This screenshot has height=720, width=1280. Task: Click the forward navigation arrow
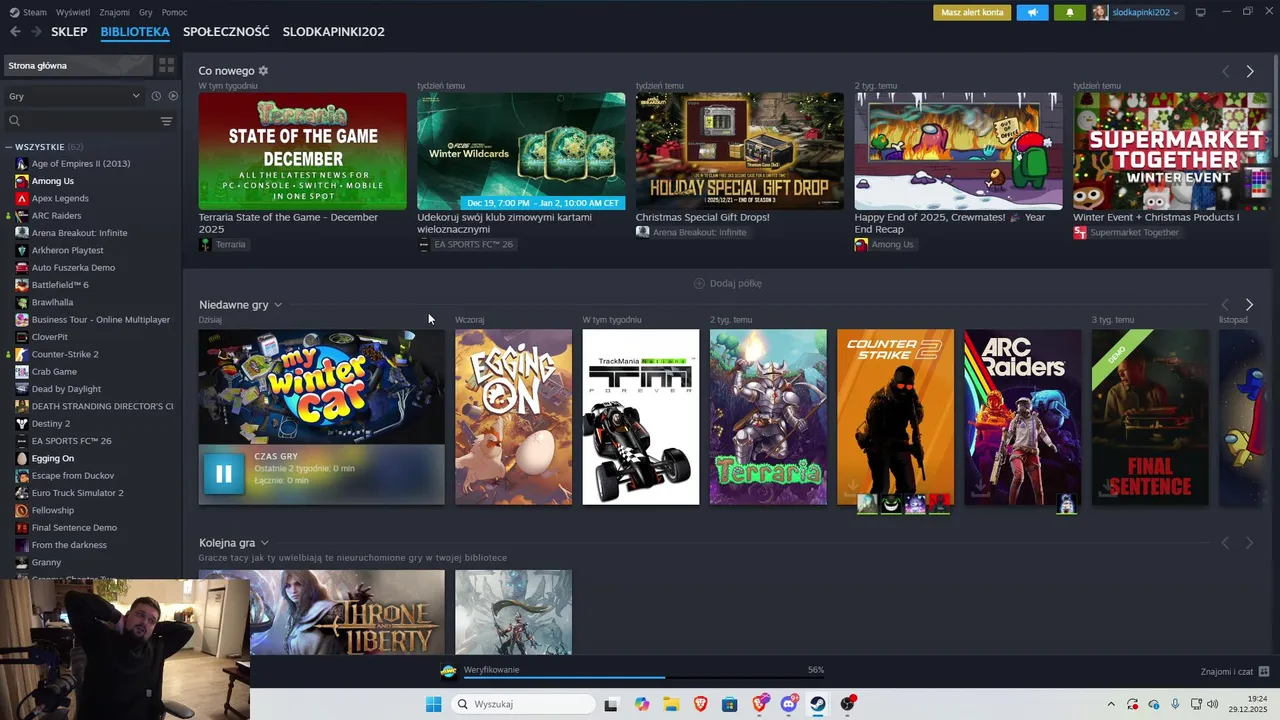tap(36, 32)
